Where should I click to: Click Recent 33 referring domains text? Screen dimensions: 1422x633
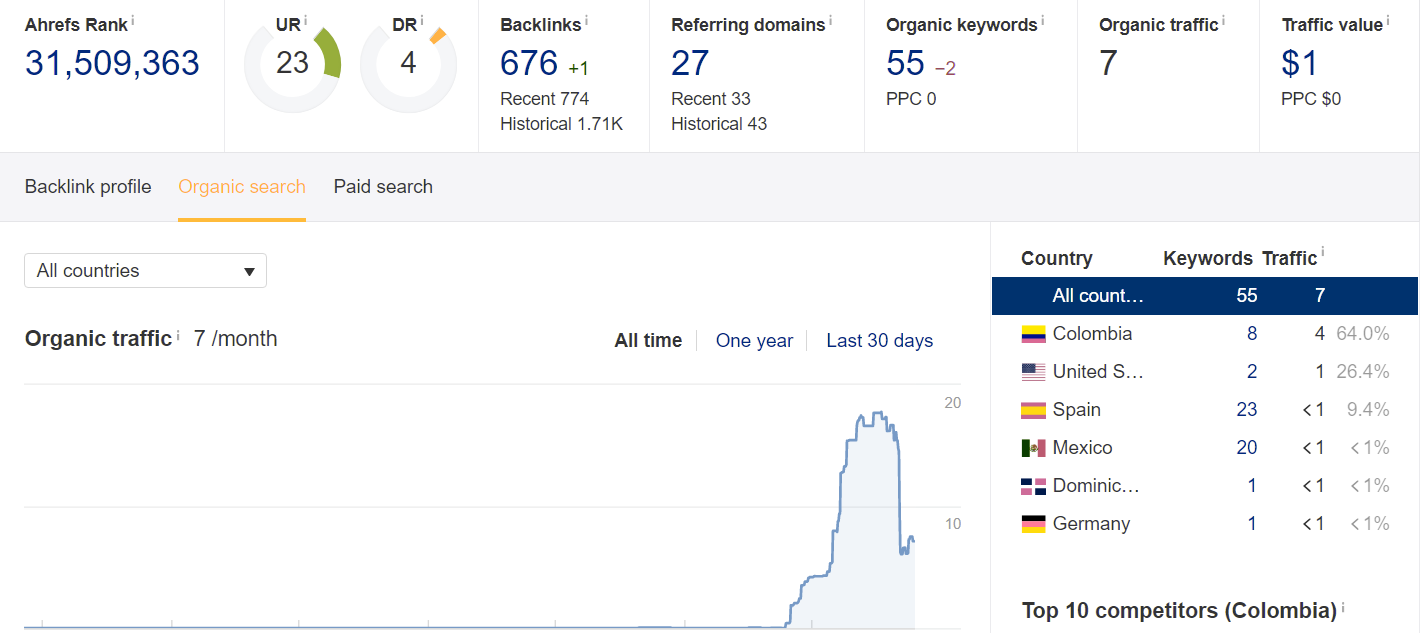click(711, 99)
